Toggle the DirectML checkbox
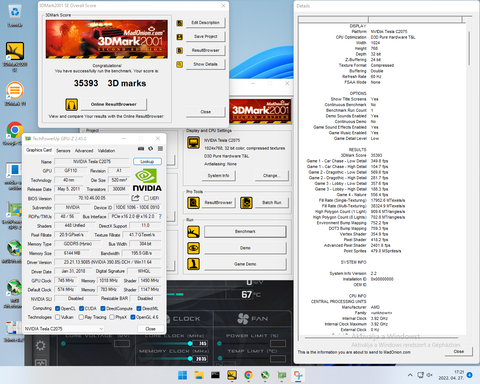The image size is (480, 384). 139,309
